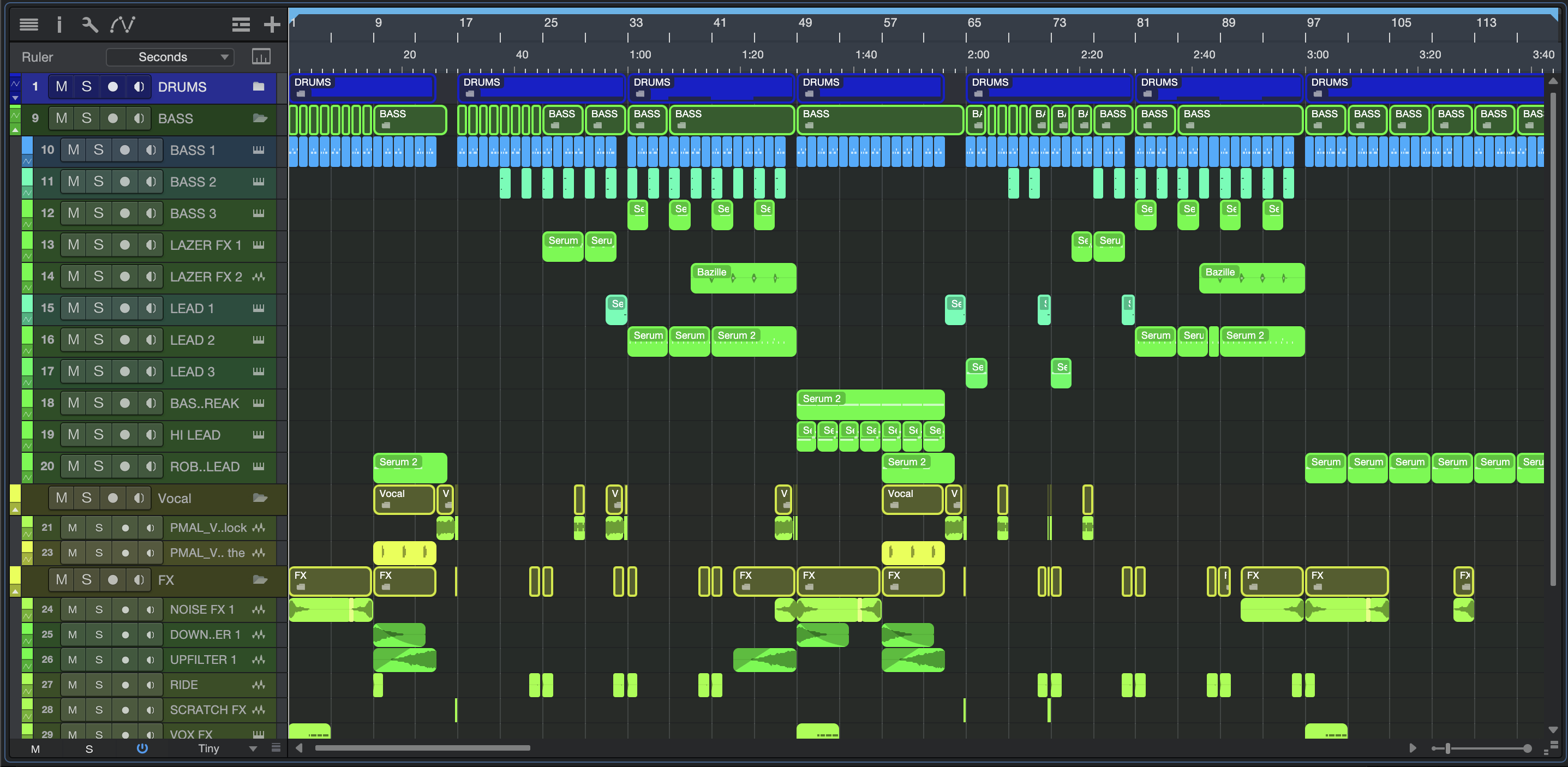Select the VOX FX track name

pos(191,734)
